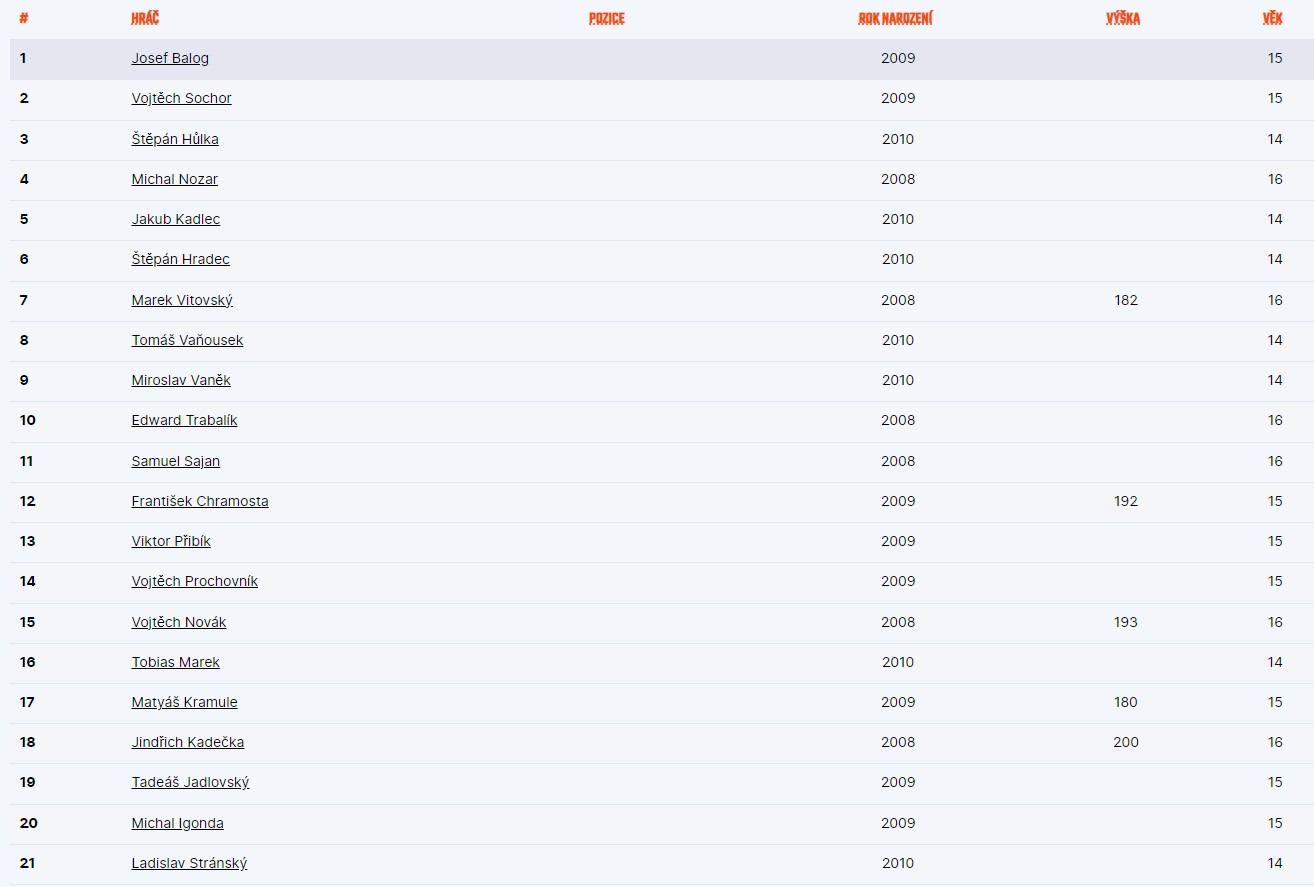Screen dimensions: 1314x887
Task: Click the POZICE column header
Action: 607,19
